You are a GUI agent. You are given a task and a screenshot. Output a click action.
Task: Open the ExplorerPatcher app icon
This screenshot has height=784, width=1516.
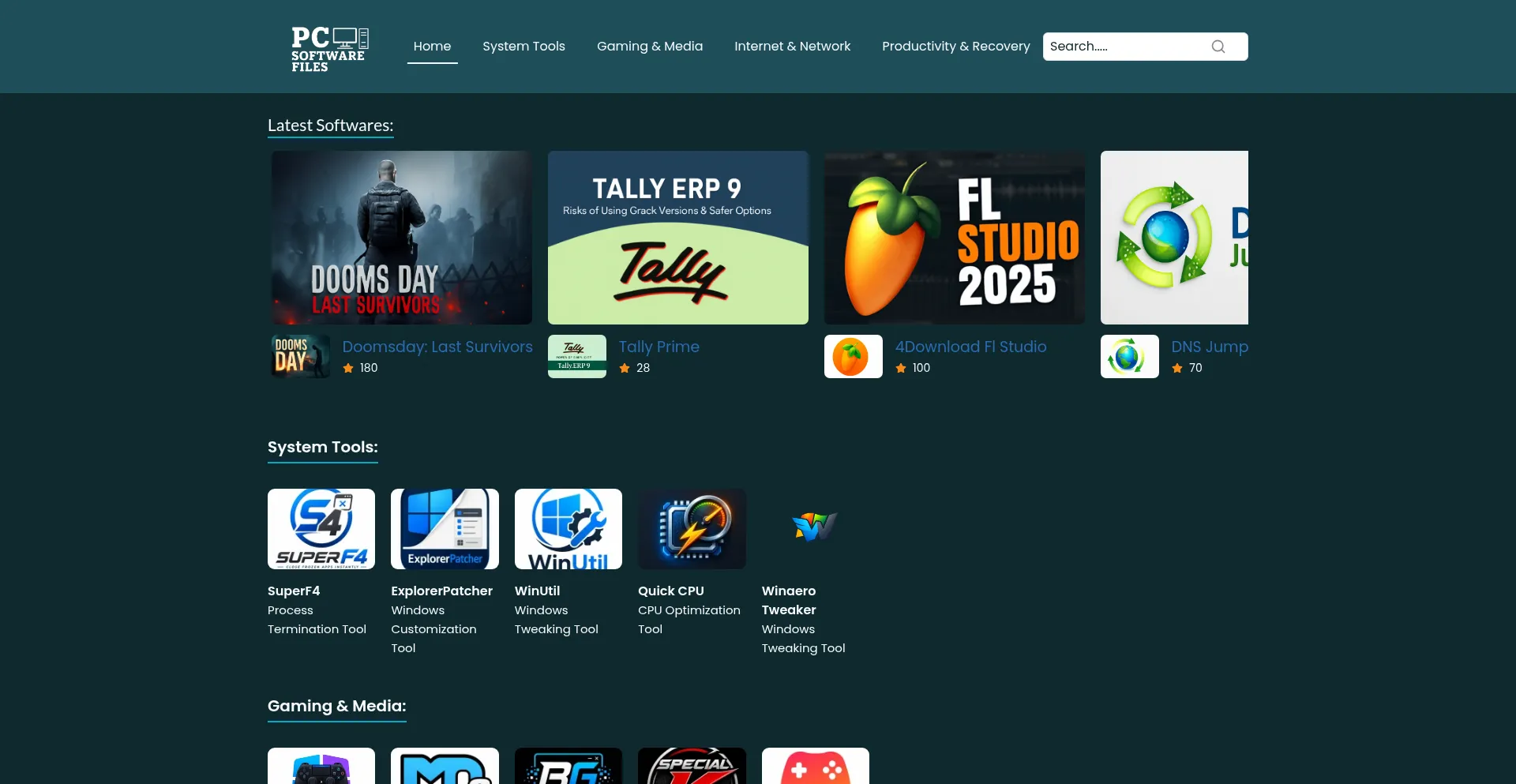tap(445, 529)
